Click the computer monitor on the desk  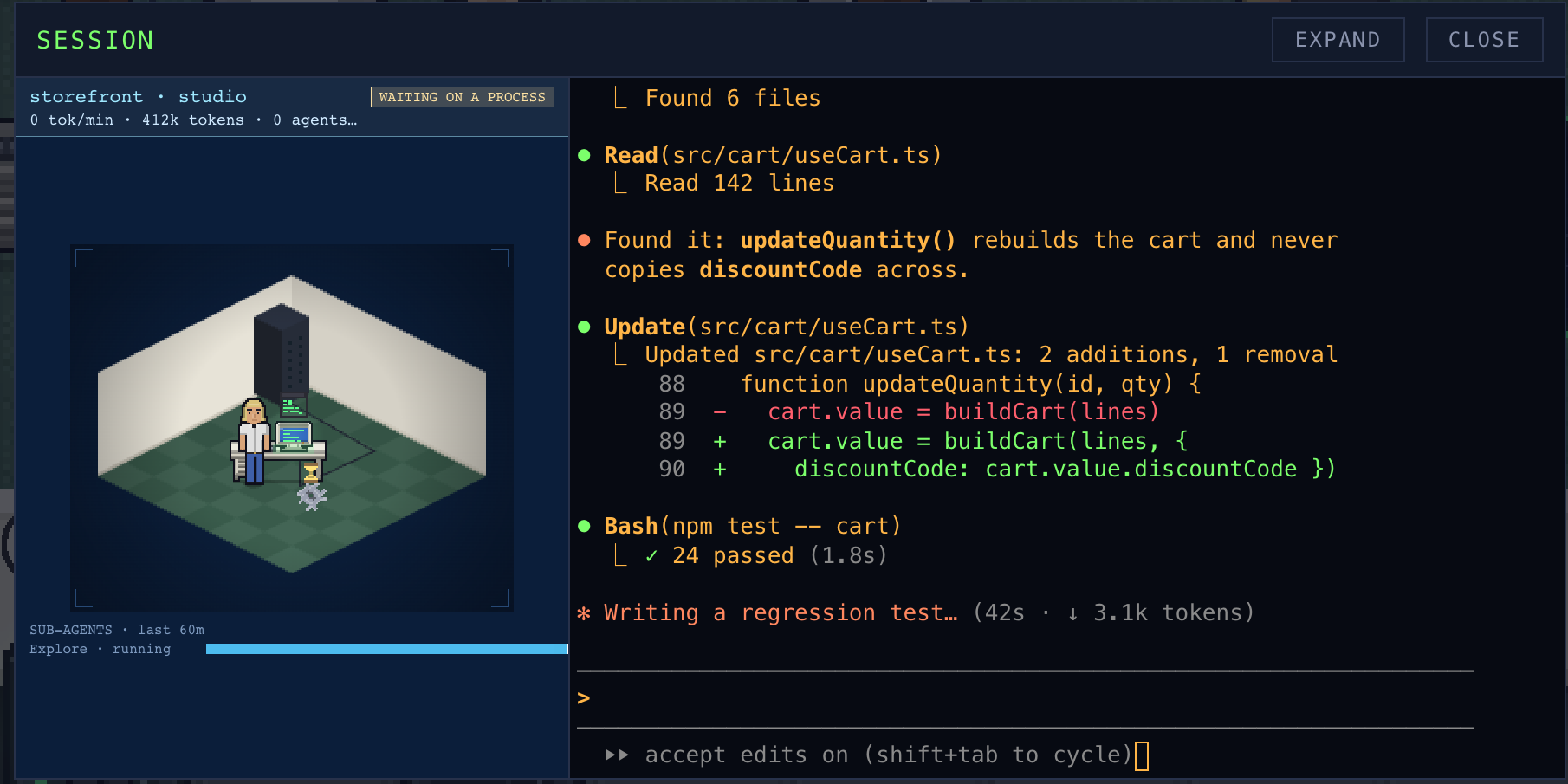click(294, 436)
